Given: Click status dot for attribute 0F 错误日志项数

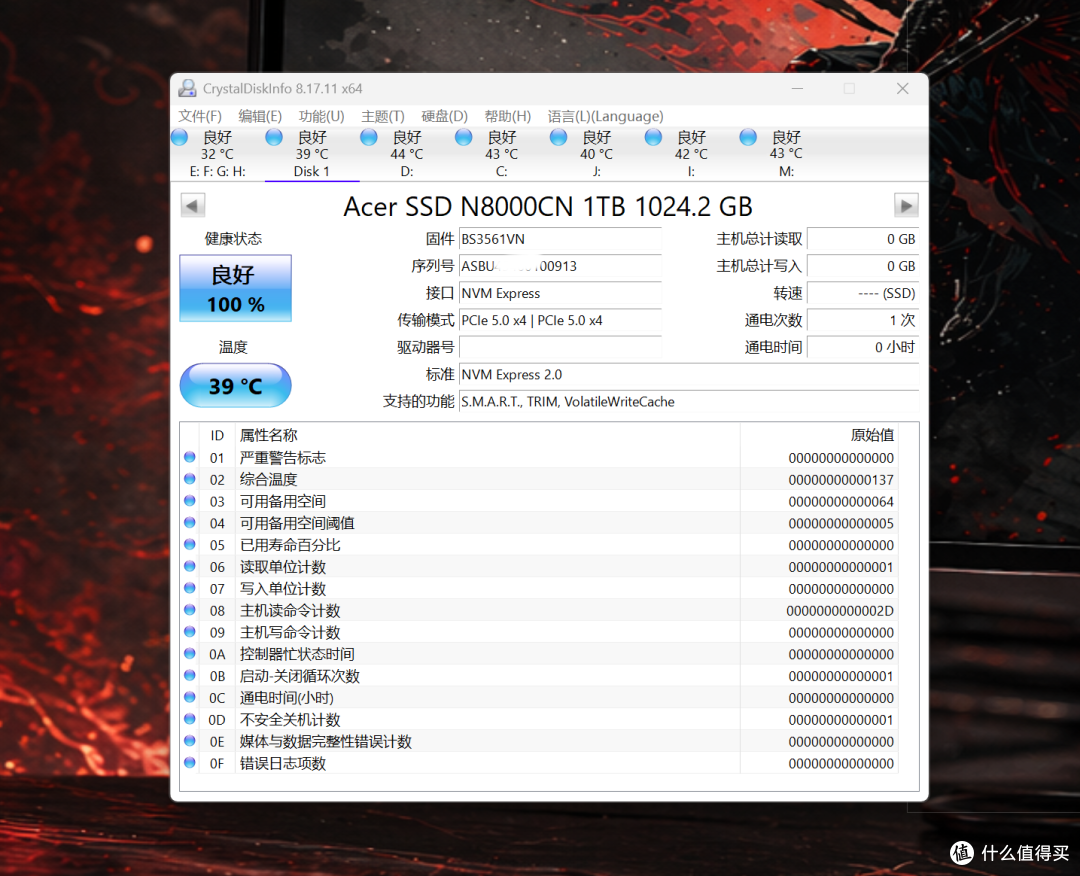Looking at the screenshot, I should pos(190,762).
